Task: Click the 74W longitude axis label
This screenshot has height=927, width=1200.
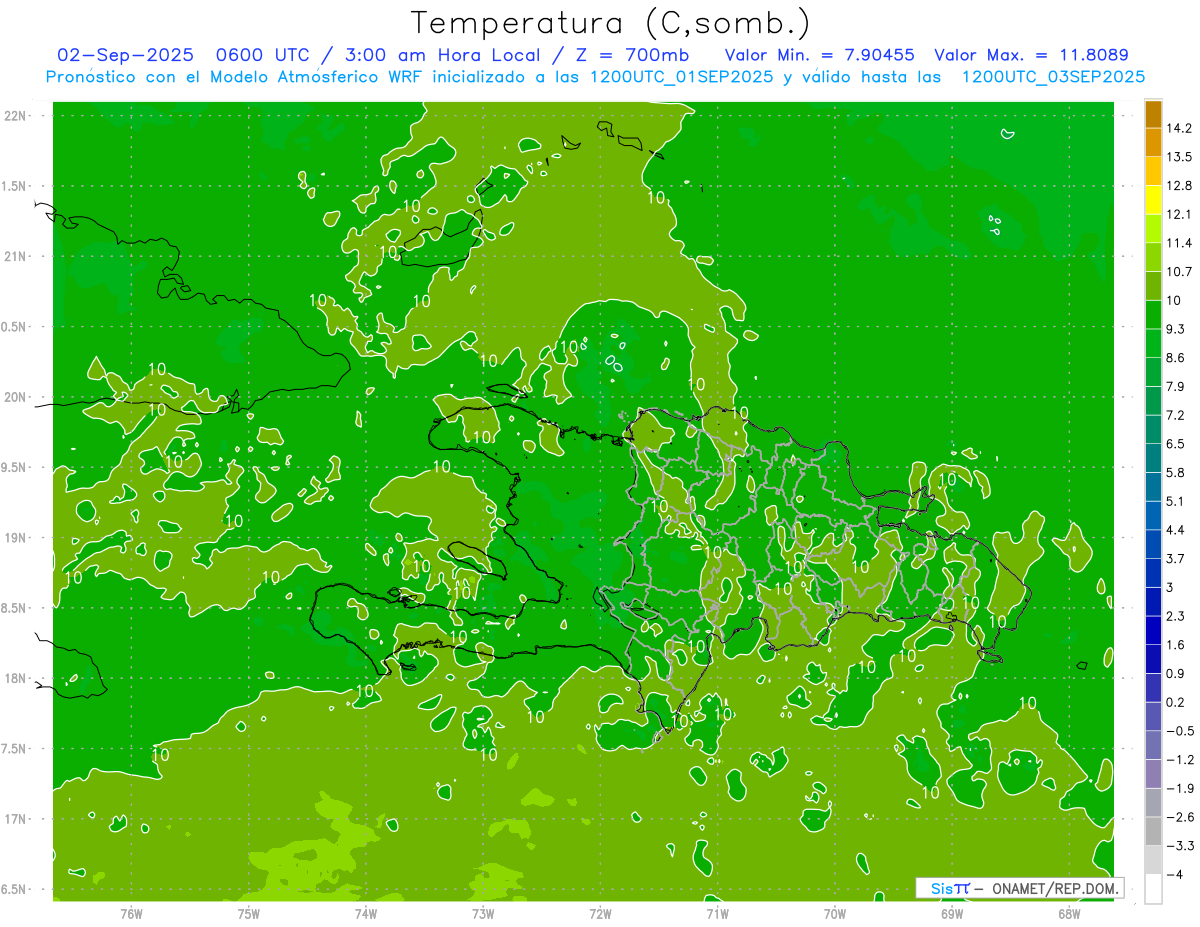Action: coord(366,913)
